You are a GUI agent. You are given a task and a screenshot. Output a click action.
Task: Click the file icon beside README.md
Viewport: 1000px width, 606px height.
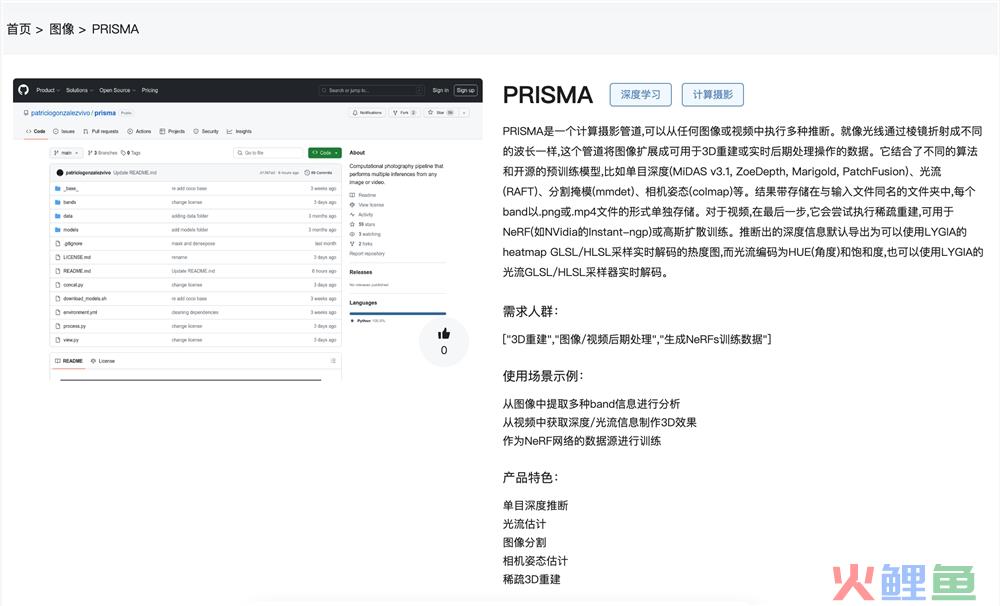tap(58, 271)
